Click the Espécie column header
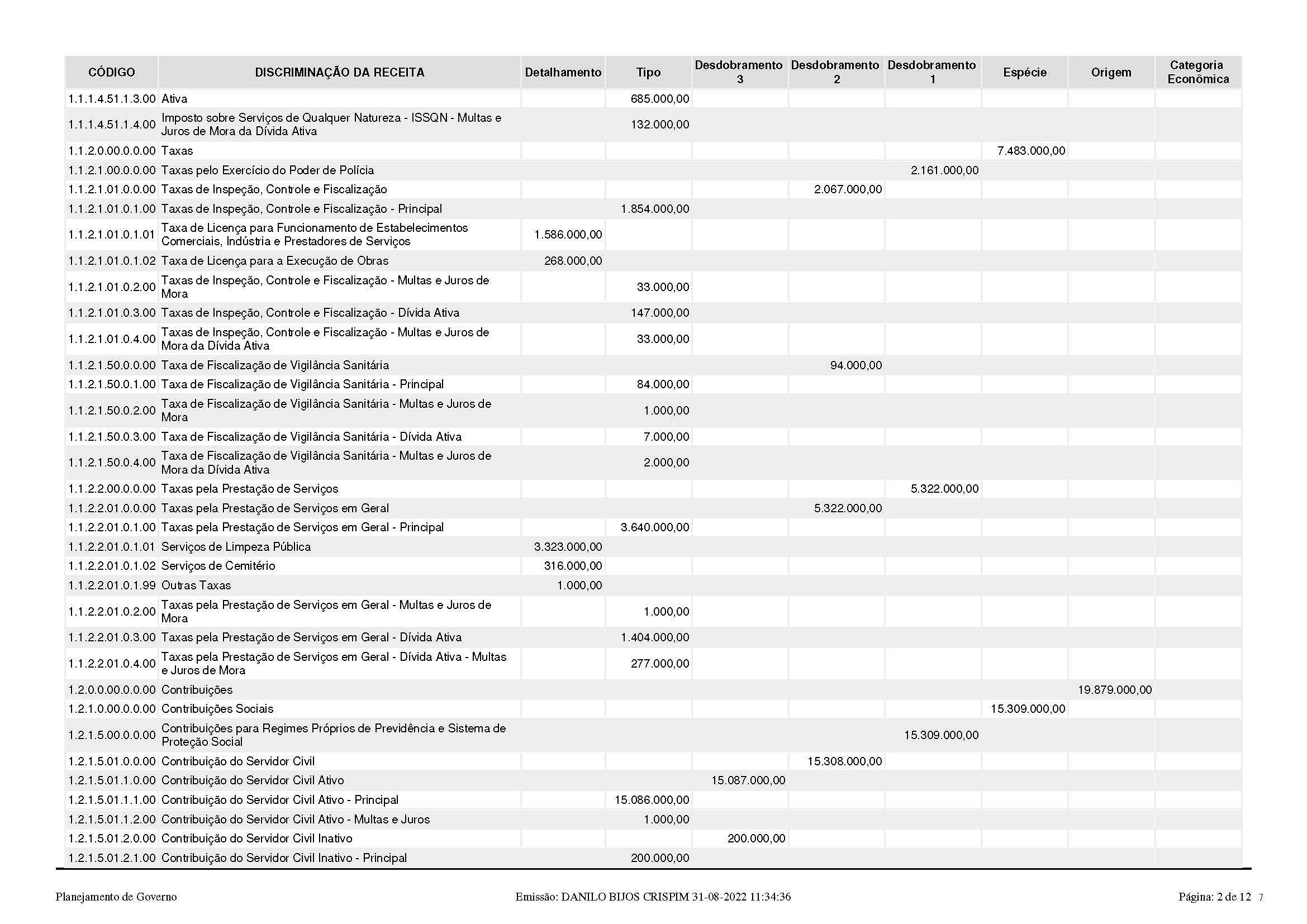The width and height of the screenshot is (1307, 924). click(x=1024, y=72)
